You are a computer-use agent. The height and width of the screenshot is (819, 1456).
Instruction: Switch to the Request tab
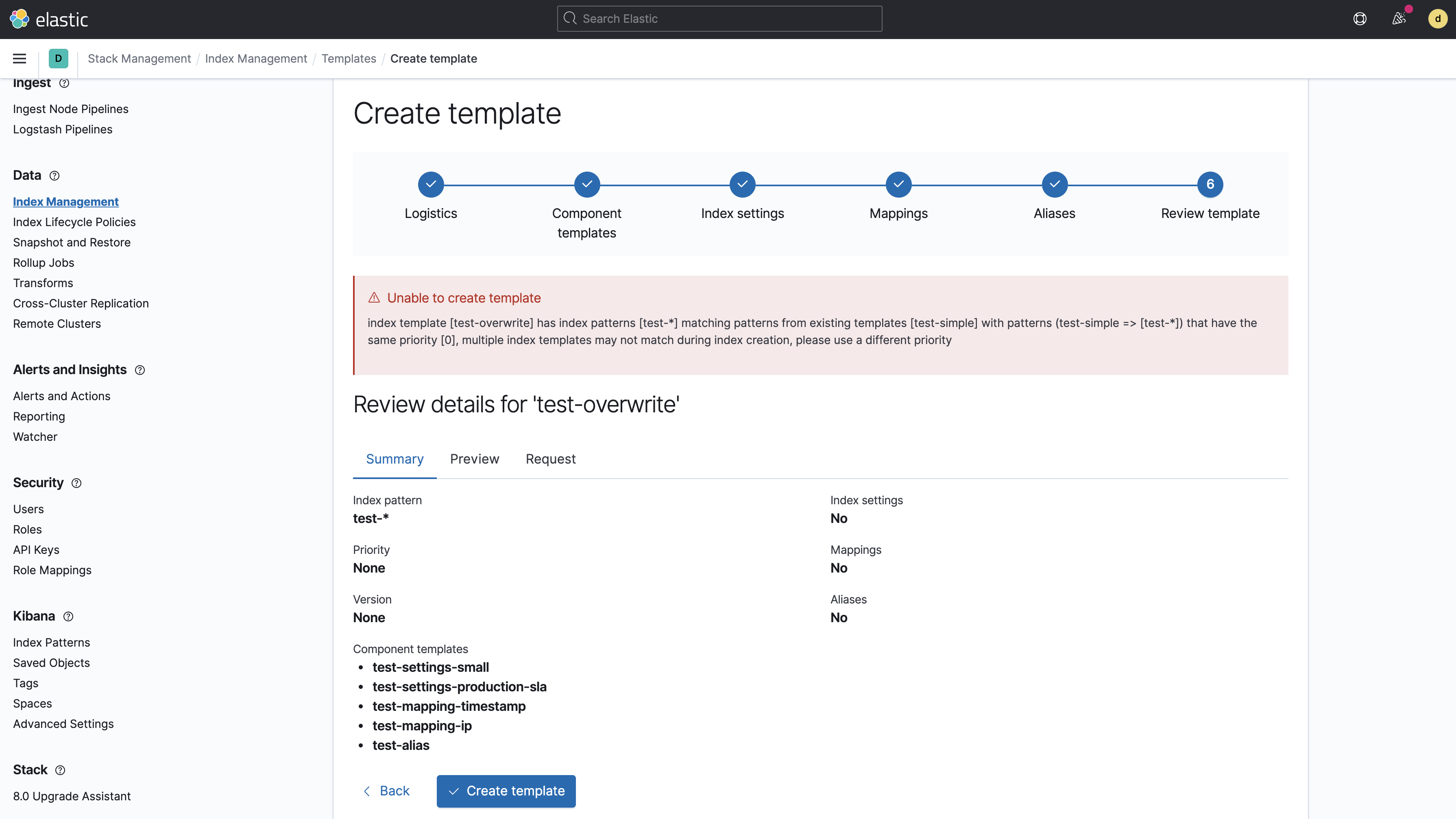[550, 459]
